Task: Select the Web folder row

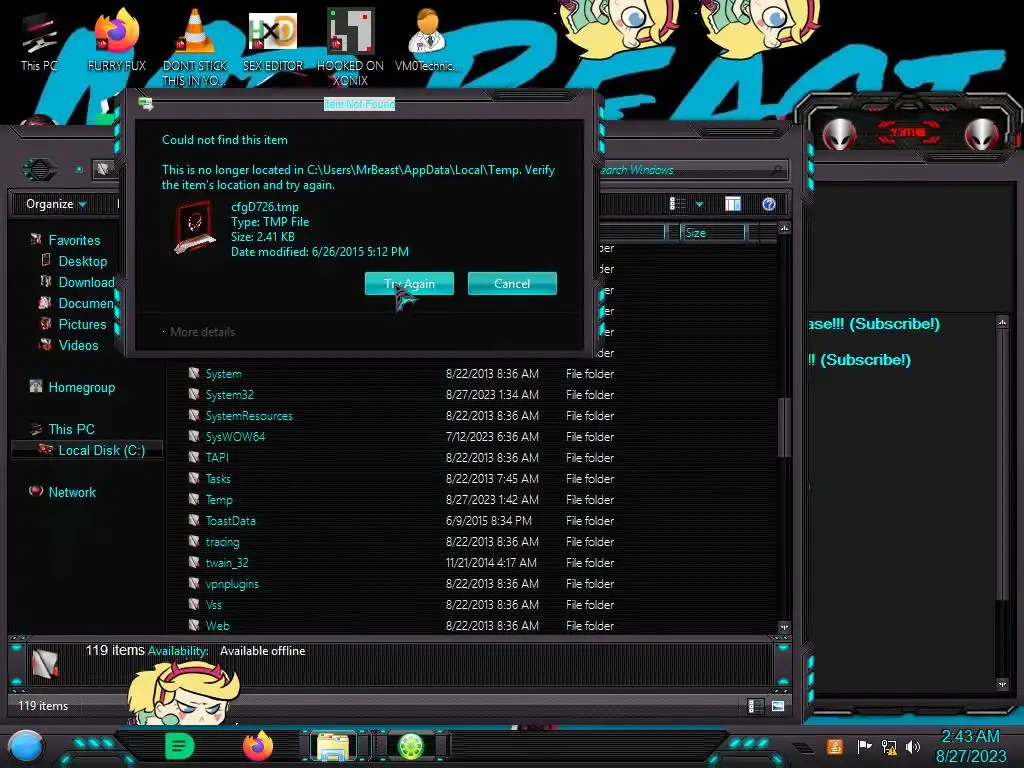Action: point(472,626)
